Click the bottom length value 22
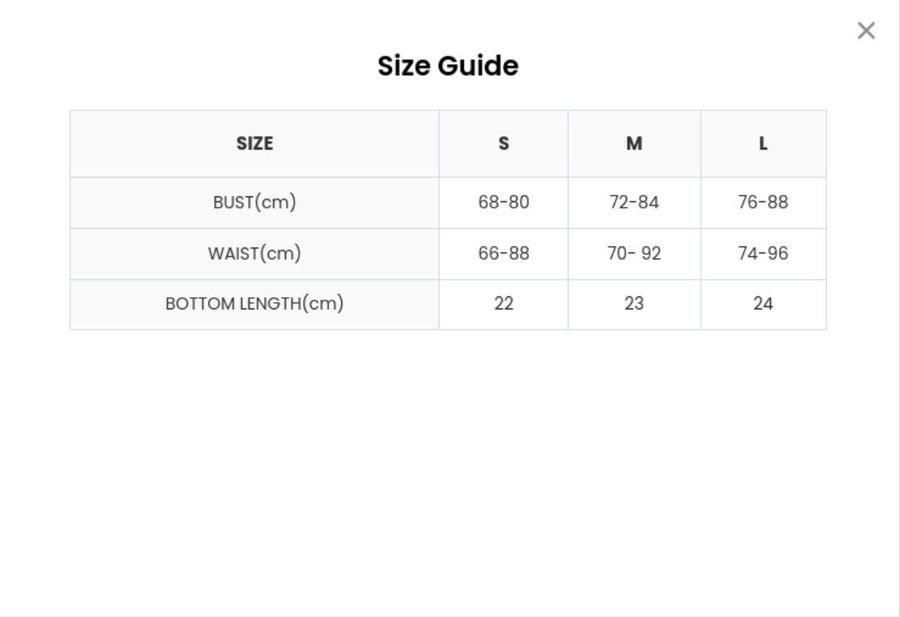Image resolution: width=900 pixels, height=617 pixels. [503, 303]
